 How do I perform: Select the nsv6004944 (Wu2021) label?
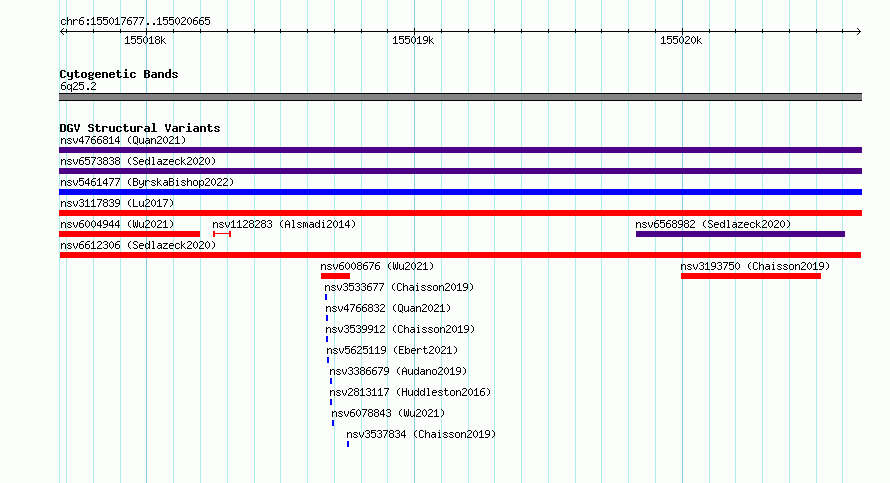(117, 224)
